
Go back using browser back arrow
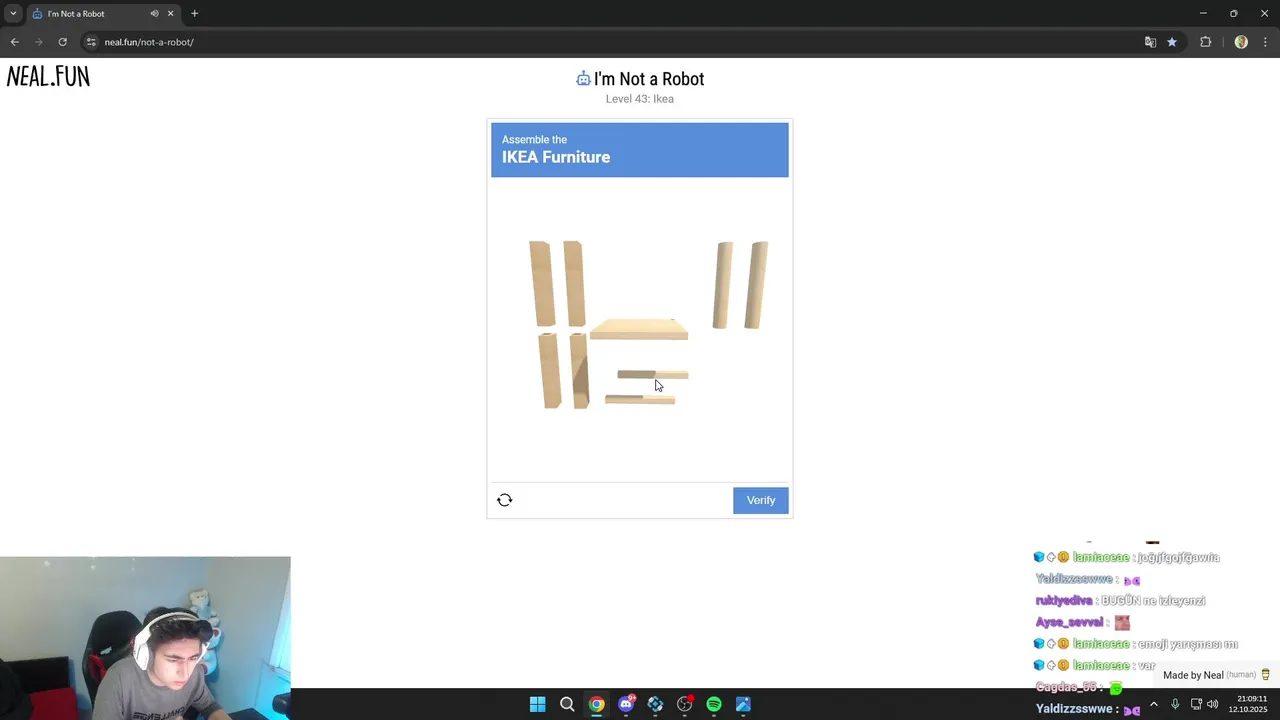[14, 42]
